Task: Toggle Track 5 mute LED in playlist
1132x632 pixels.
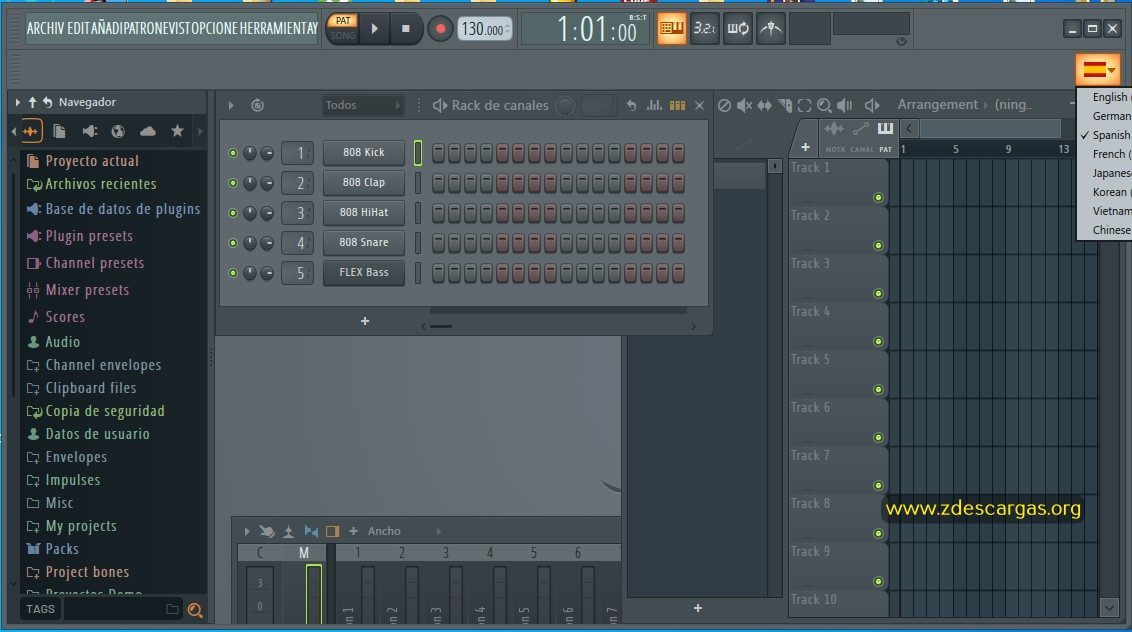Action: [x=878, y=389]
